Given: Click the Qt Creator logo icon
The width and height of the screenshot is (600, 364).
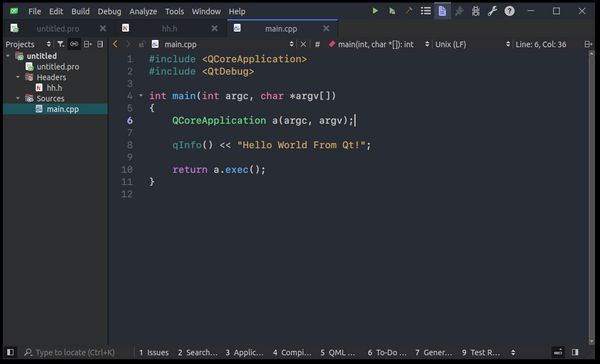Looking at the screenshot, I should point(14,11).
